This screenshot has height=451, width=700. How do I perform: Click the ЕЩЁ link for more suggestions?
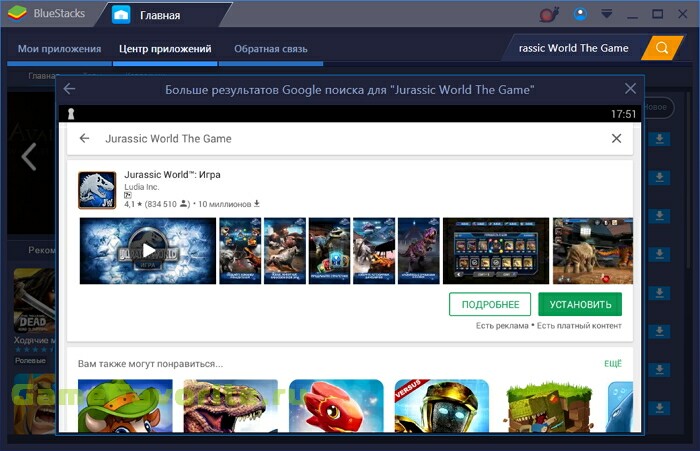click(613, 363)
